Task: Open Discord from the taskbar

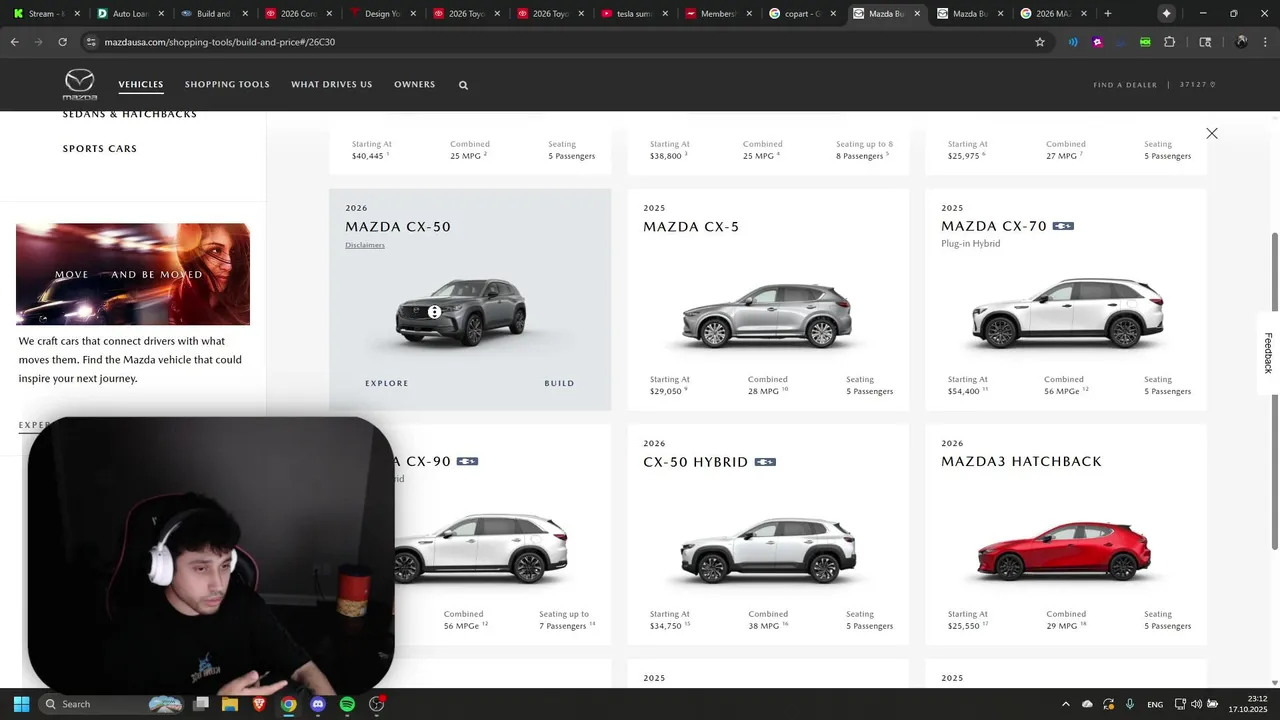Action: tap(318, 704)
